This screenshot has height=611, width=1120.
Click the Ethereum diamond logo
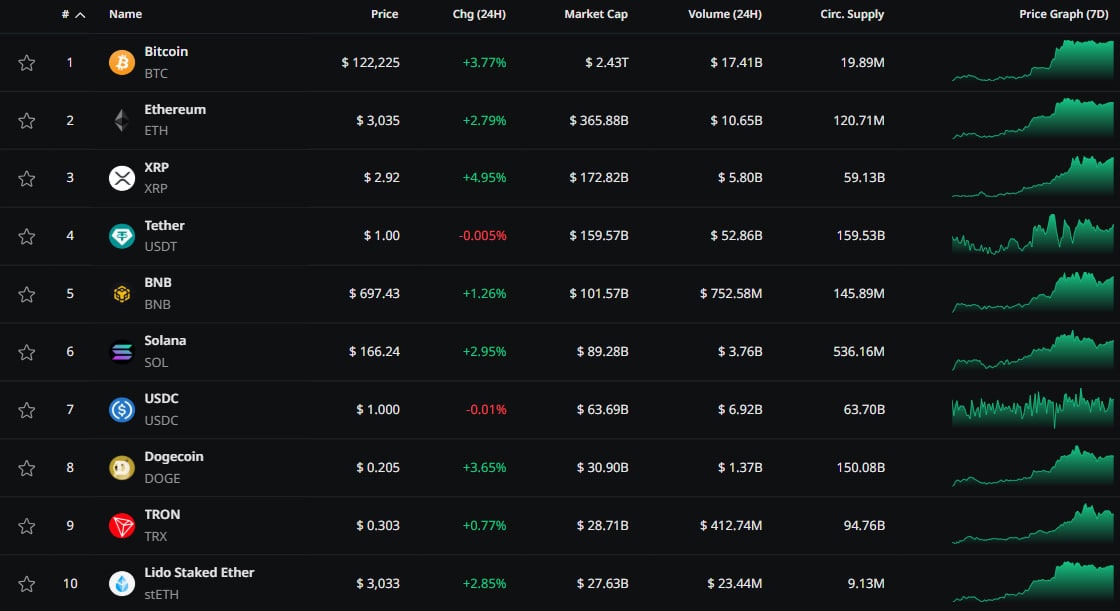pos(121,120)
